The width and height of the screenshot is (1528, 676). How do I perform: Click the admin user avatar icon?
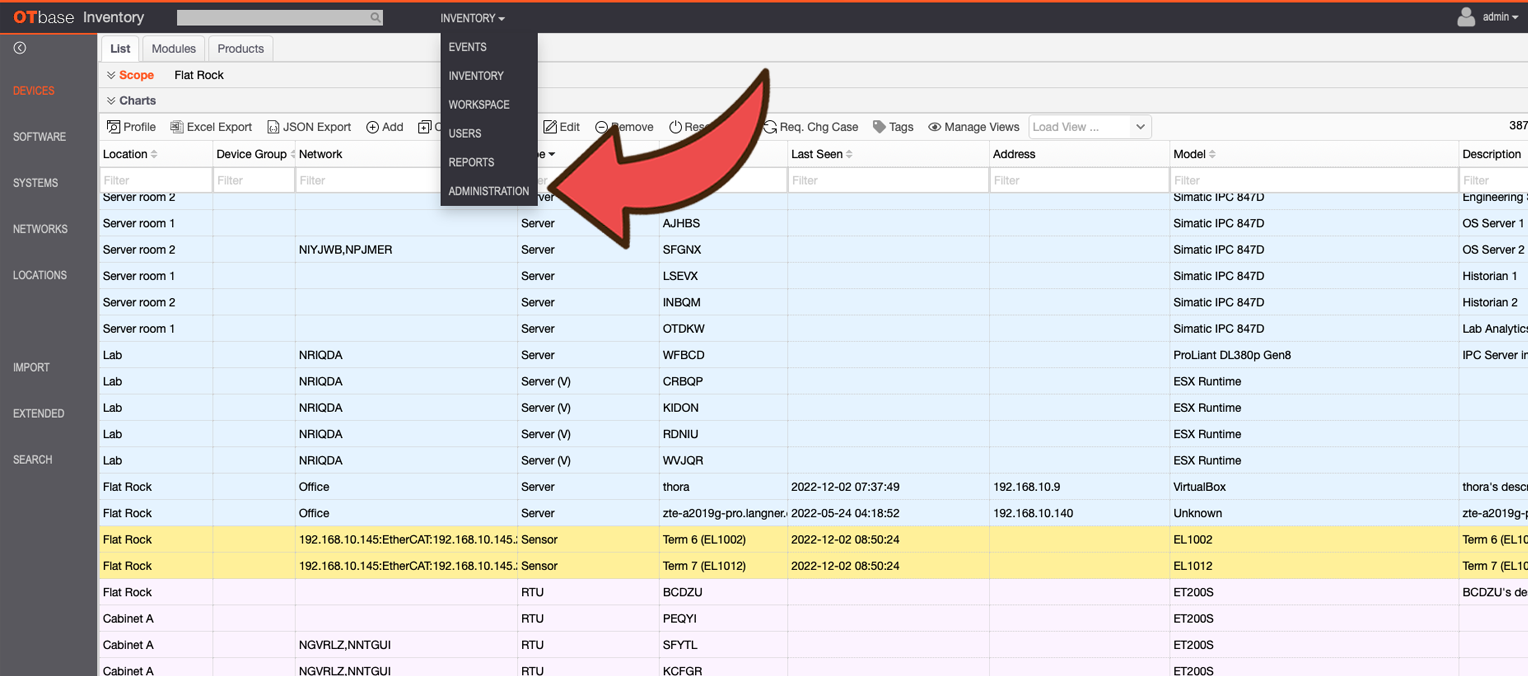click(x=1466, y=17)
